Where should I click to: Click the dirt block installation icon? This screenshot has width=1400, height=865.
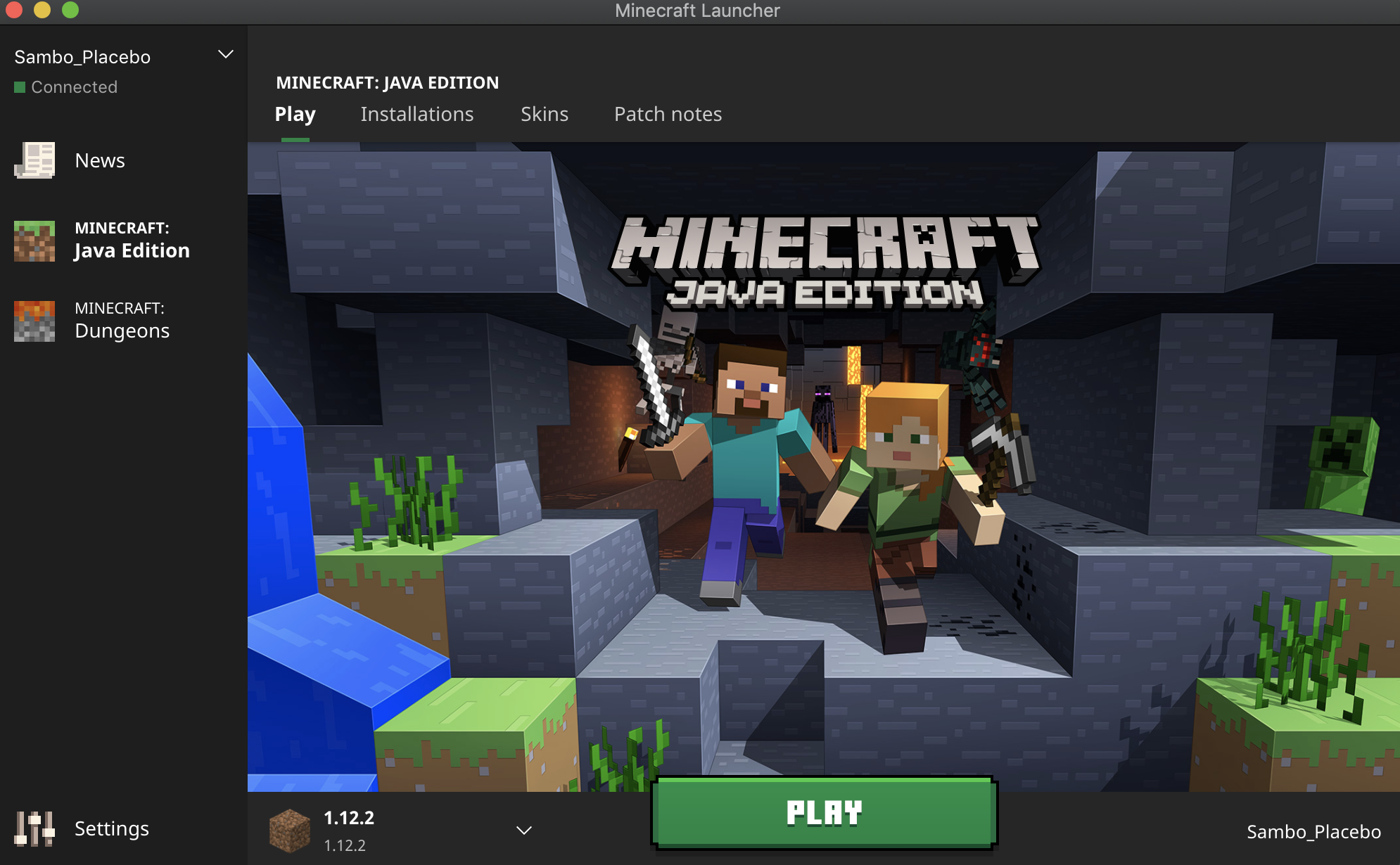tap(290, 831)
